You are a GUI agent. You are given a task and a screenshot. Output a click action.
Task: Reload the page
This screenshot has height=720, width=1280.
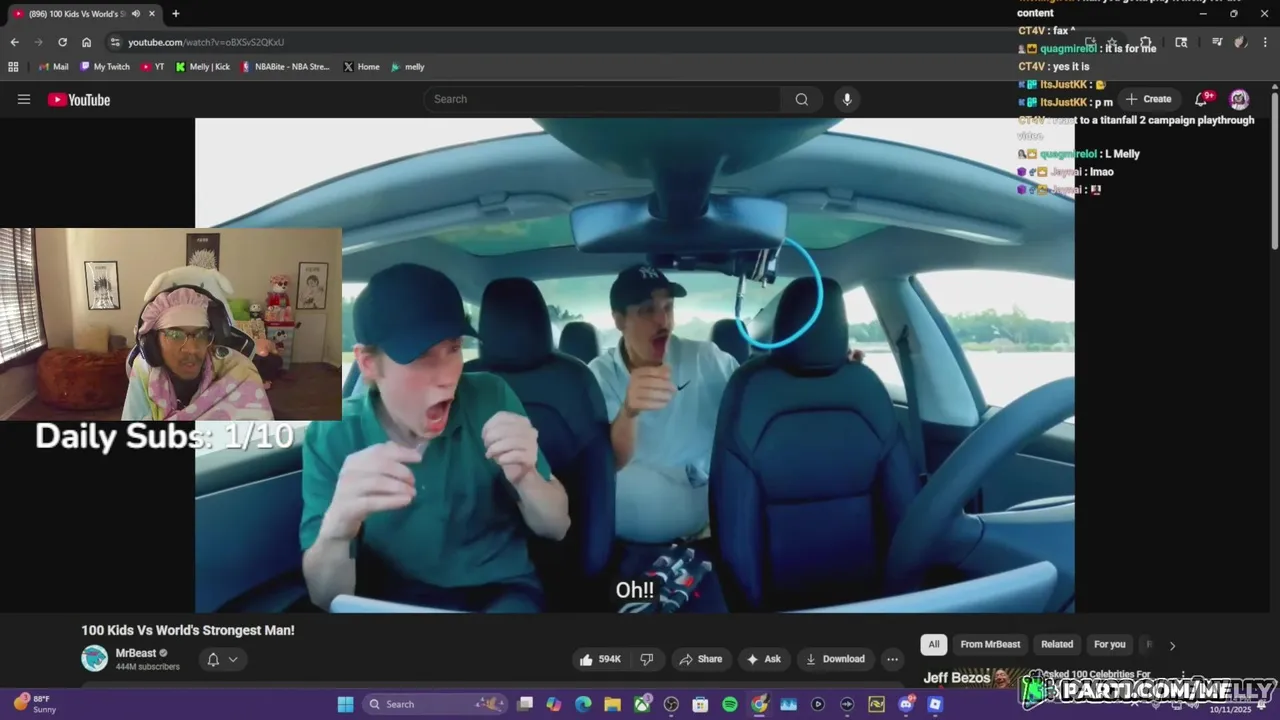point(62,42)
